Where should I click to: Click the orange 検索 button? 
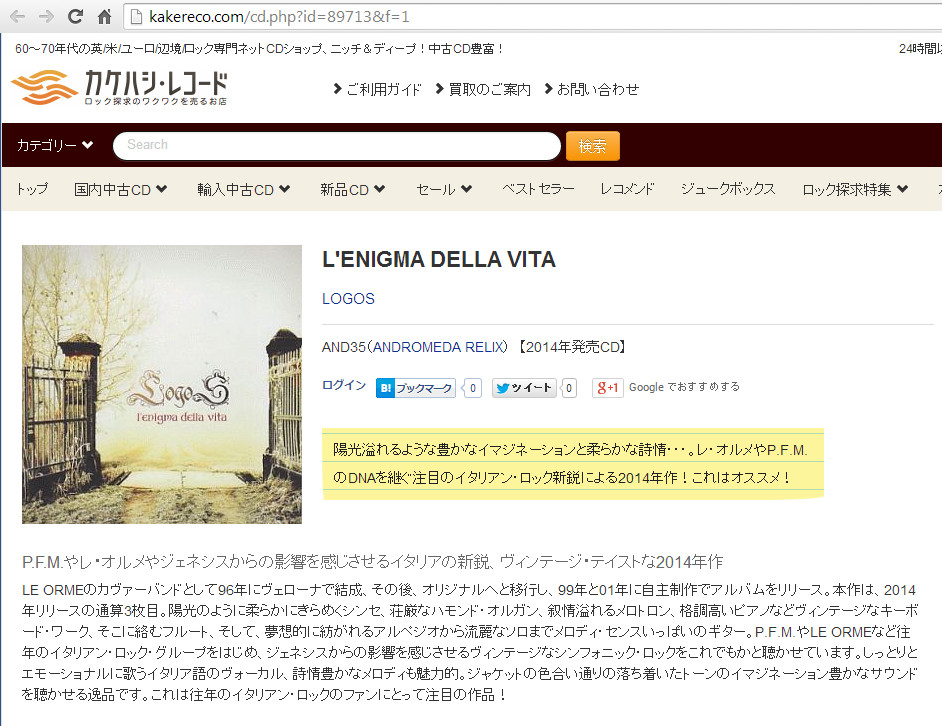point(592,146)
